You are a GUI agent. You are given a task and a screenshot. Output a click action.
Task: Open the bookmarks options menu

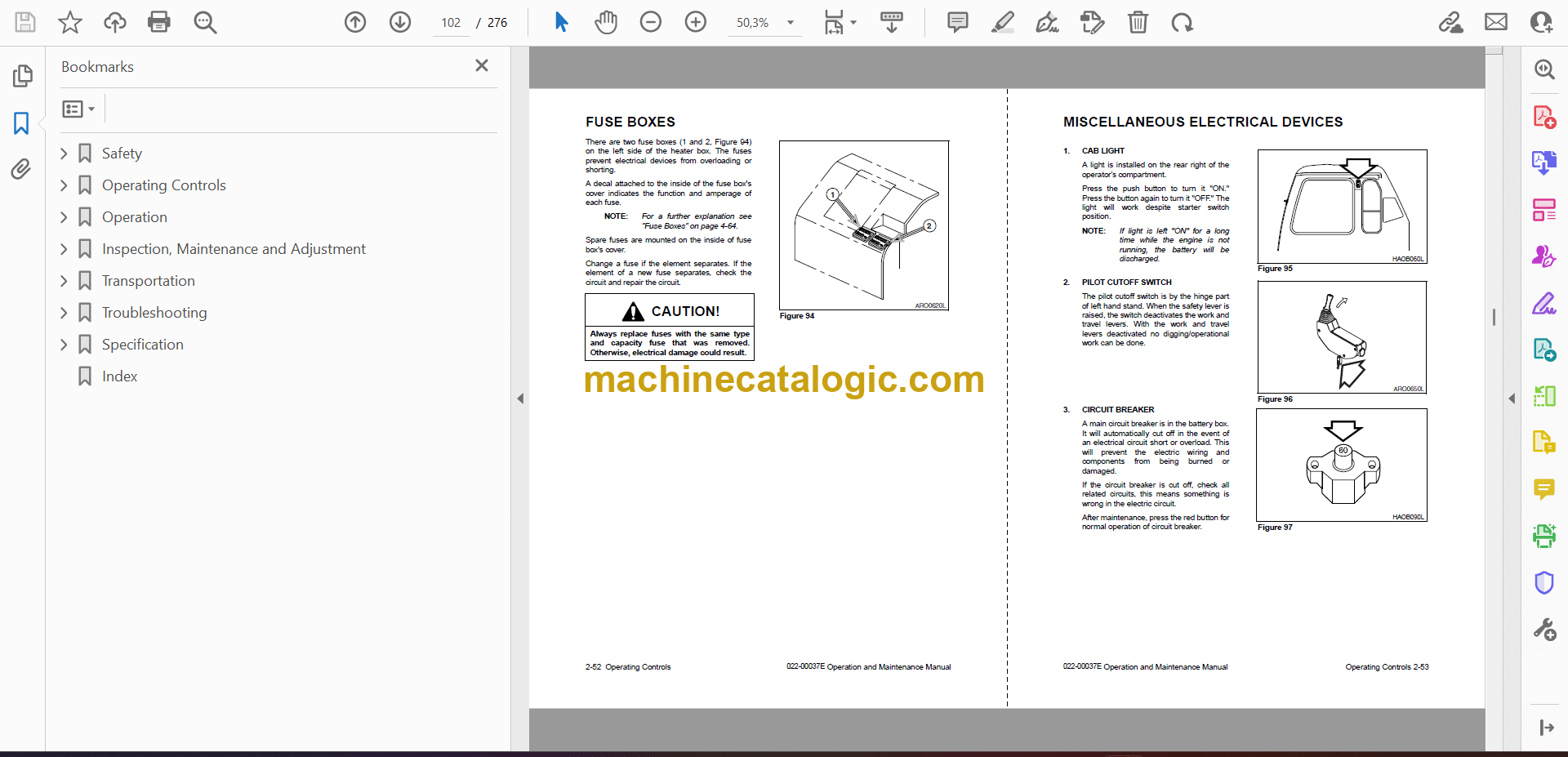(x=78, y=109)
